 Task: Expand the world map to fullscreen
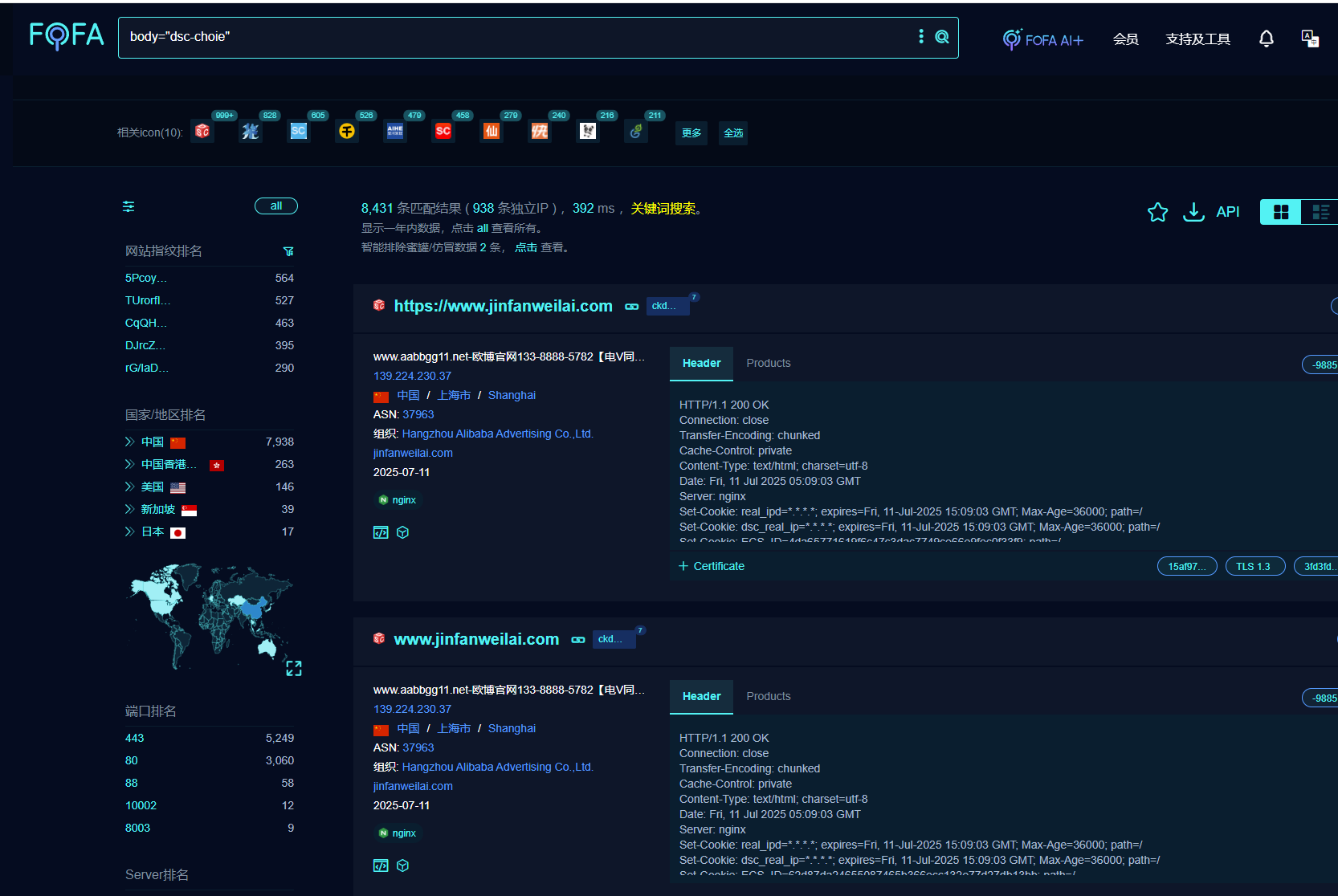click(294, 668)
